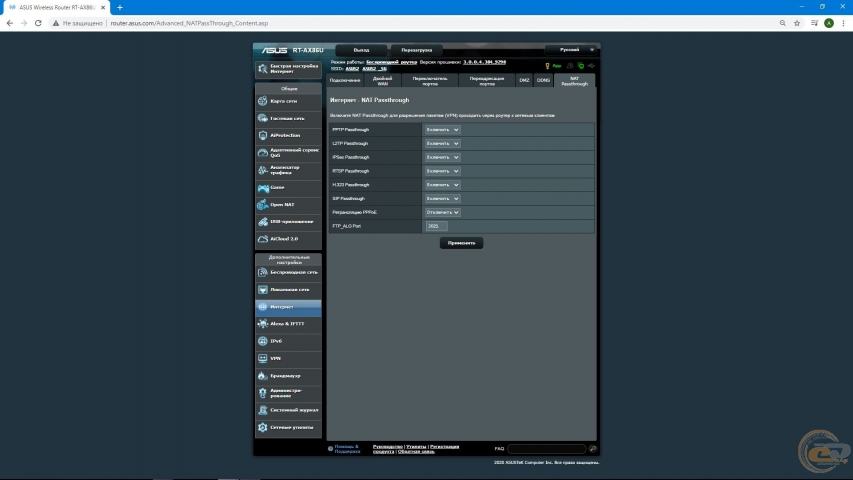Screen dimensions: 853x480
Task: Click the FAQ search input field
Action: pyautogui.click(x=547, y=449)
